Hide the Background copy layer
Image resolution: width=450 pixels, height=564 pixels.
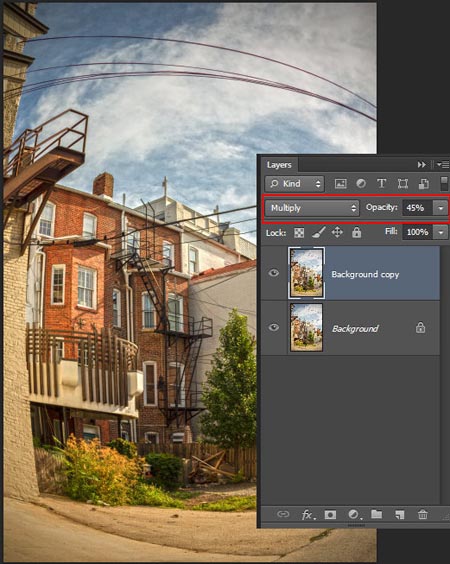[x=274, y=273]
